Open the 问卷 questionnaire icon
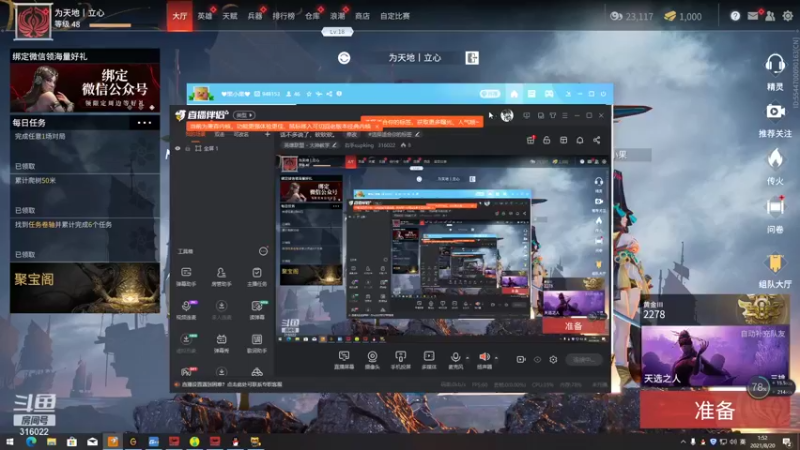 [775, 207]
